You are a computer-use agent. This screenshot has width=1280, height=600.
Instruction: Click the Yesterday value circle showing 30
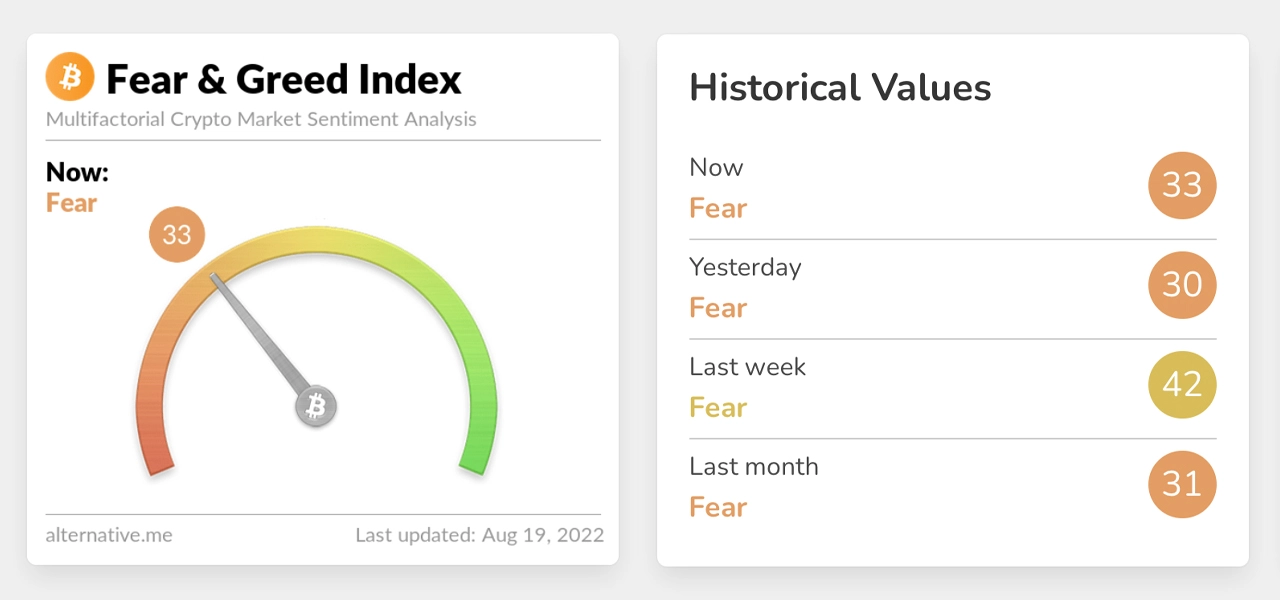pyautogui.click(x=1182, y=285)
